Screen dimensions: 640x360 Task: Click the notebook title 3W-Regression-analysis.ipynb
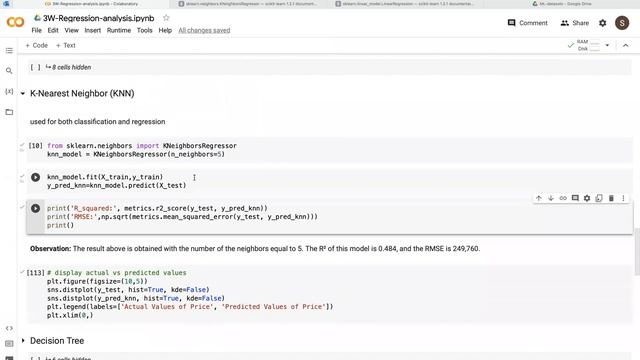coord(98,18)
